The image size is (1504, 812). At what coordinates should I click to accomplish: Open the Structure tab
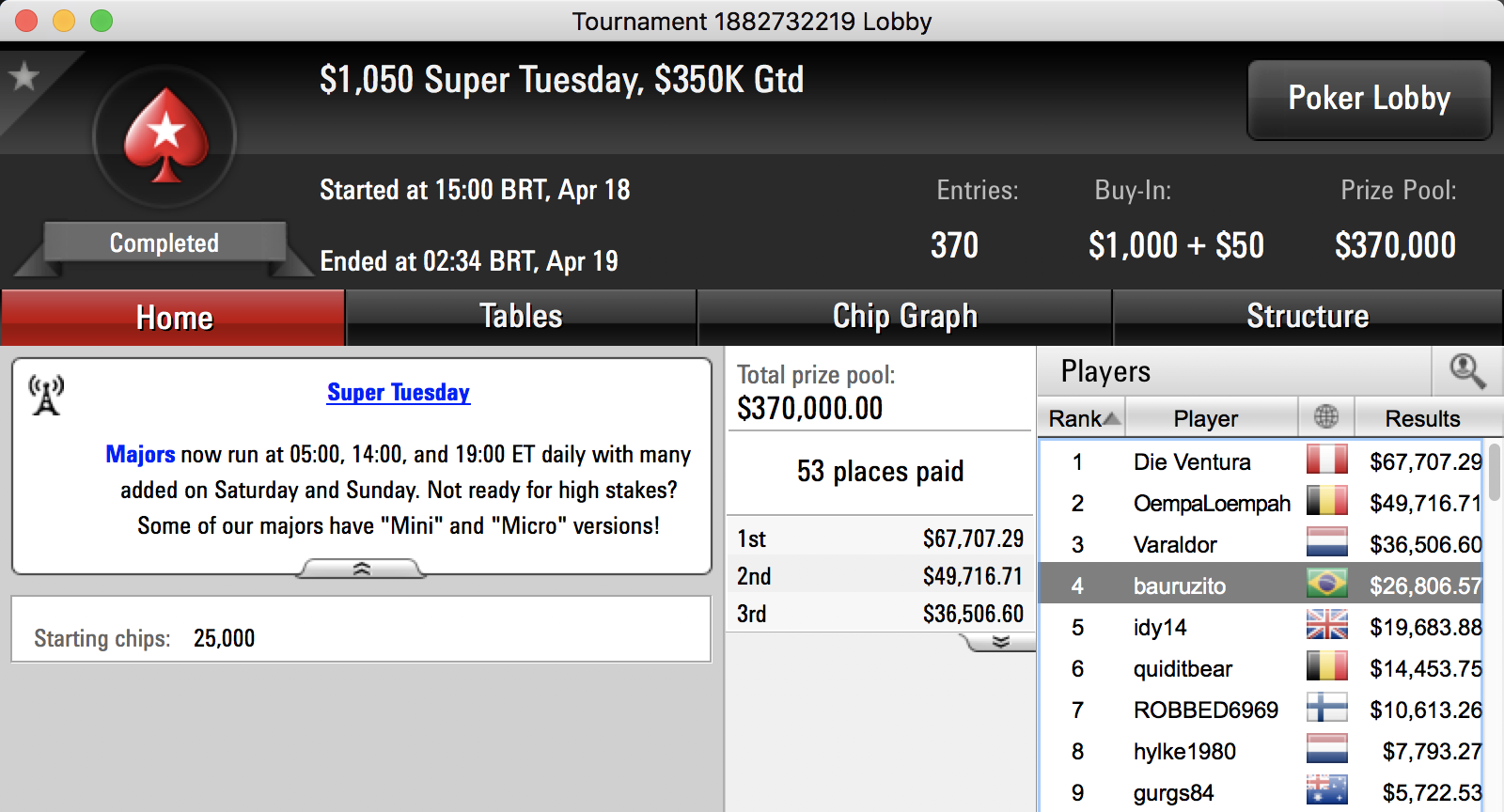pyautogui.click(x=1308, y=317)
